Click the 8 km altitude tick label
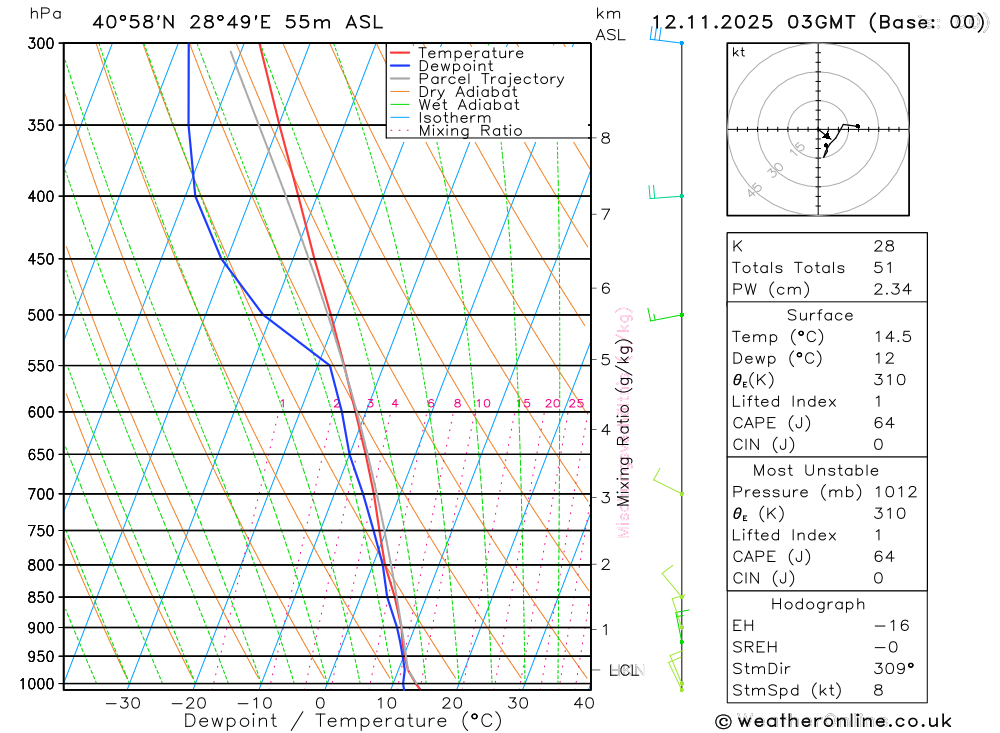This screenshot has width=1000, height=733. [x=605, y=138]
